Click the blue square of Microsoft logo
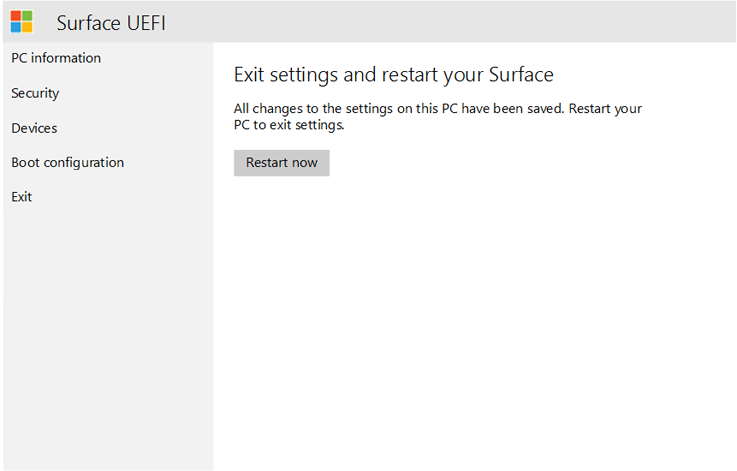 [x=16, y=27]
